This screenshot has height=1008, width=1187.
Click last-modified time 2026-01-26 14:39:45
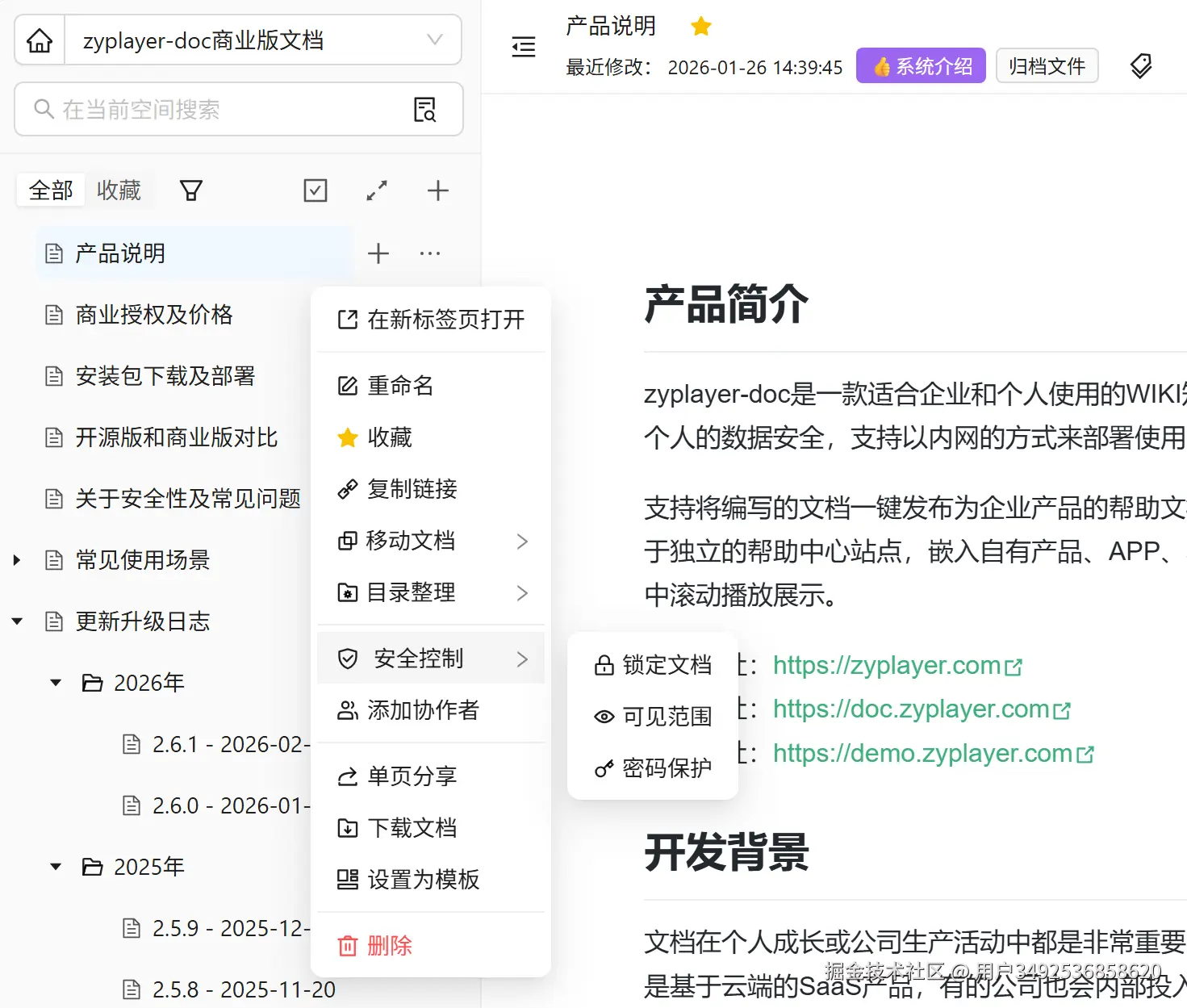coord(755,67)
